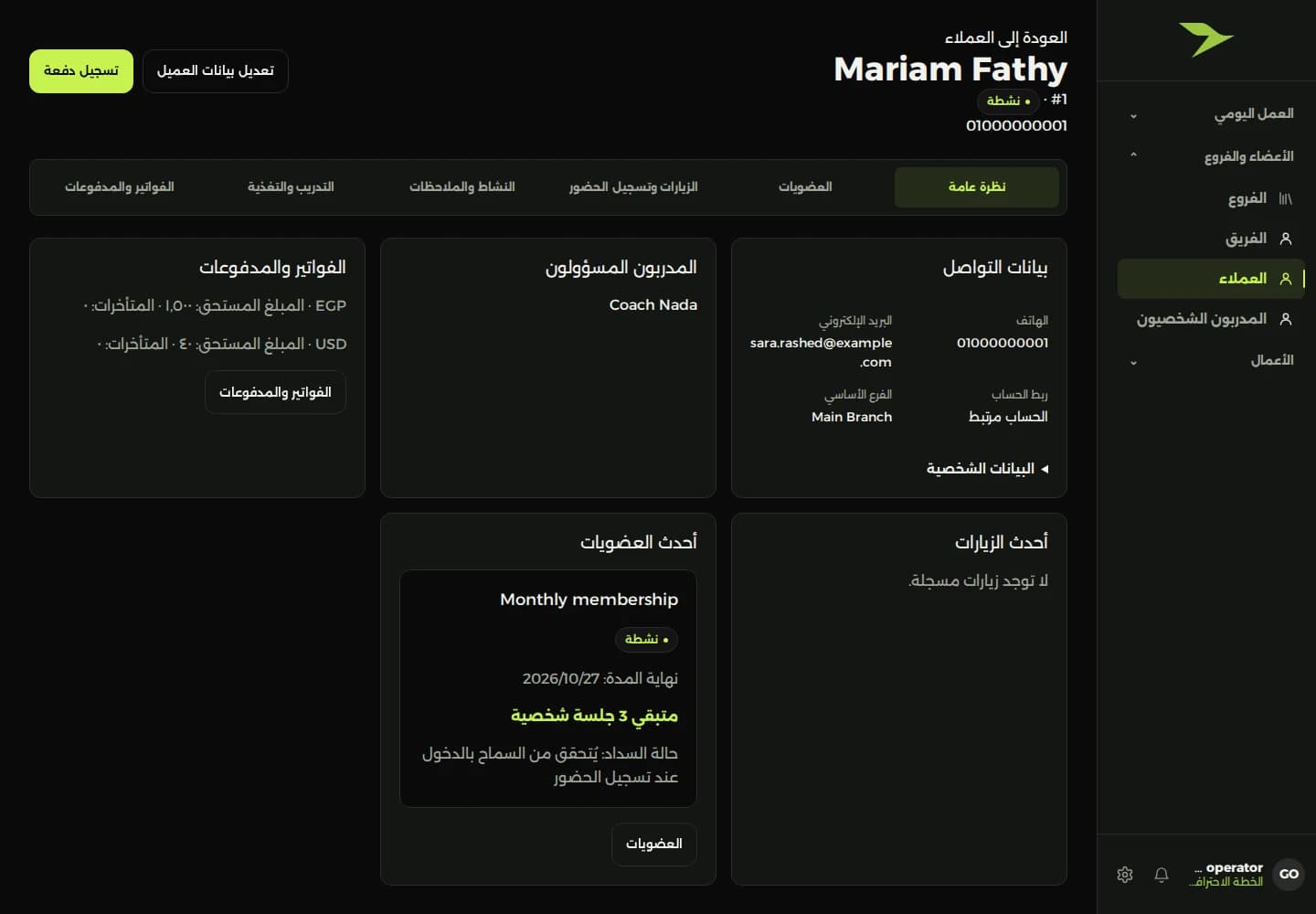Click Coach Nada trainer name

tap(653, 305)
